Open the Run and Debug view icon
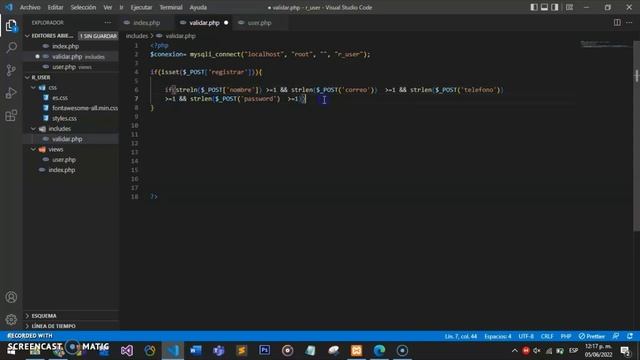 click(11, 93)
